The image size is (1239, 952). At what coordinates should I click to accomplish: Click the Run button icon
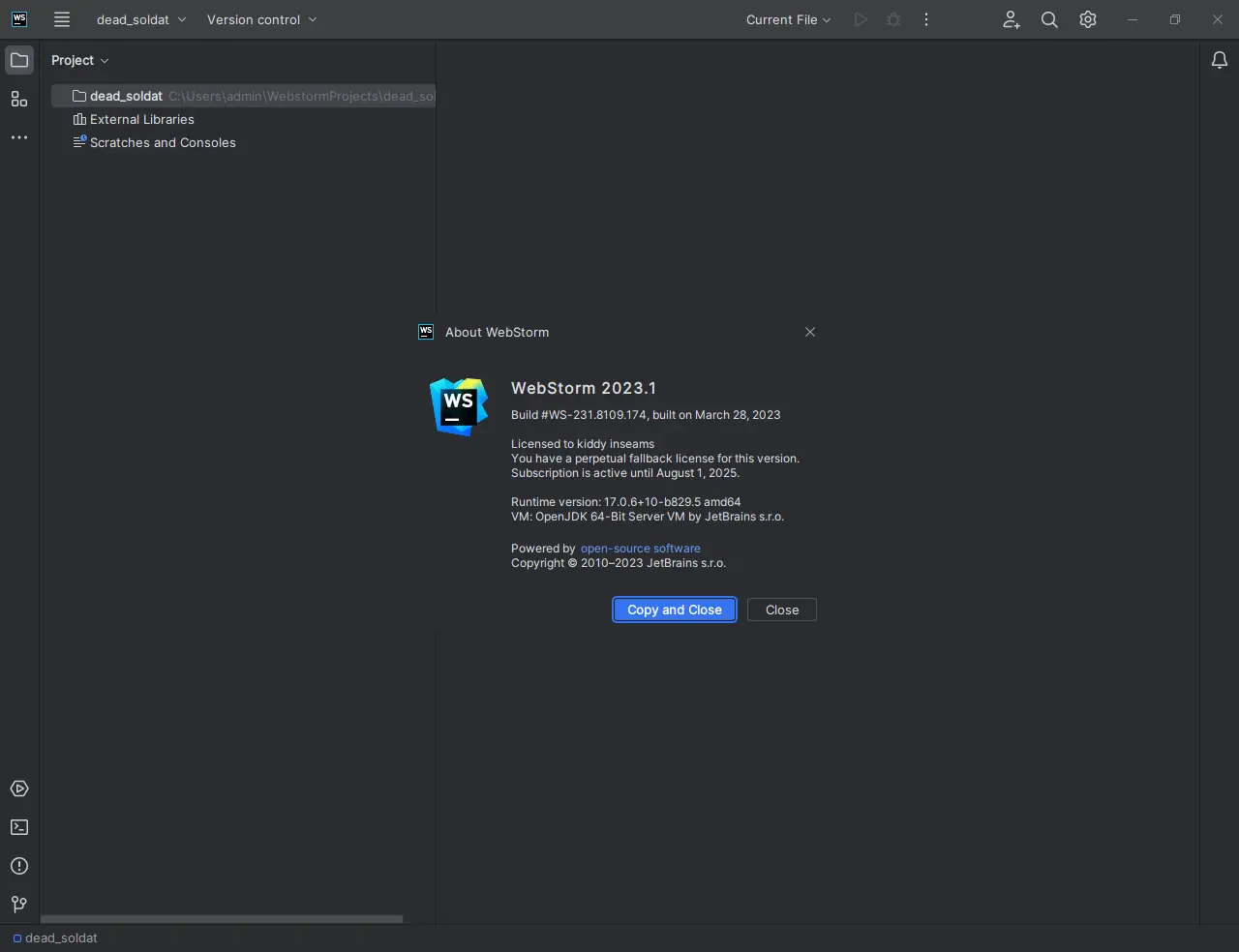[861, 19]
